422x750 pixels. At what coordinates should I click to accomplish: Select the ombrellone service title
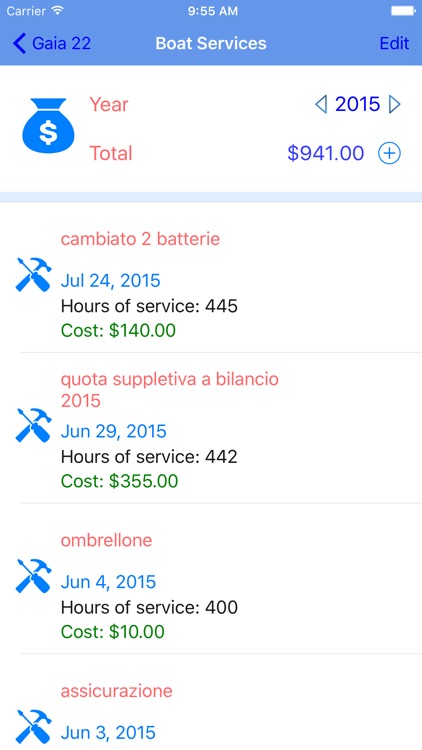point(106,540)
